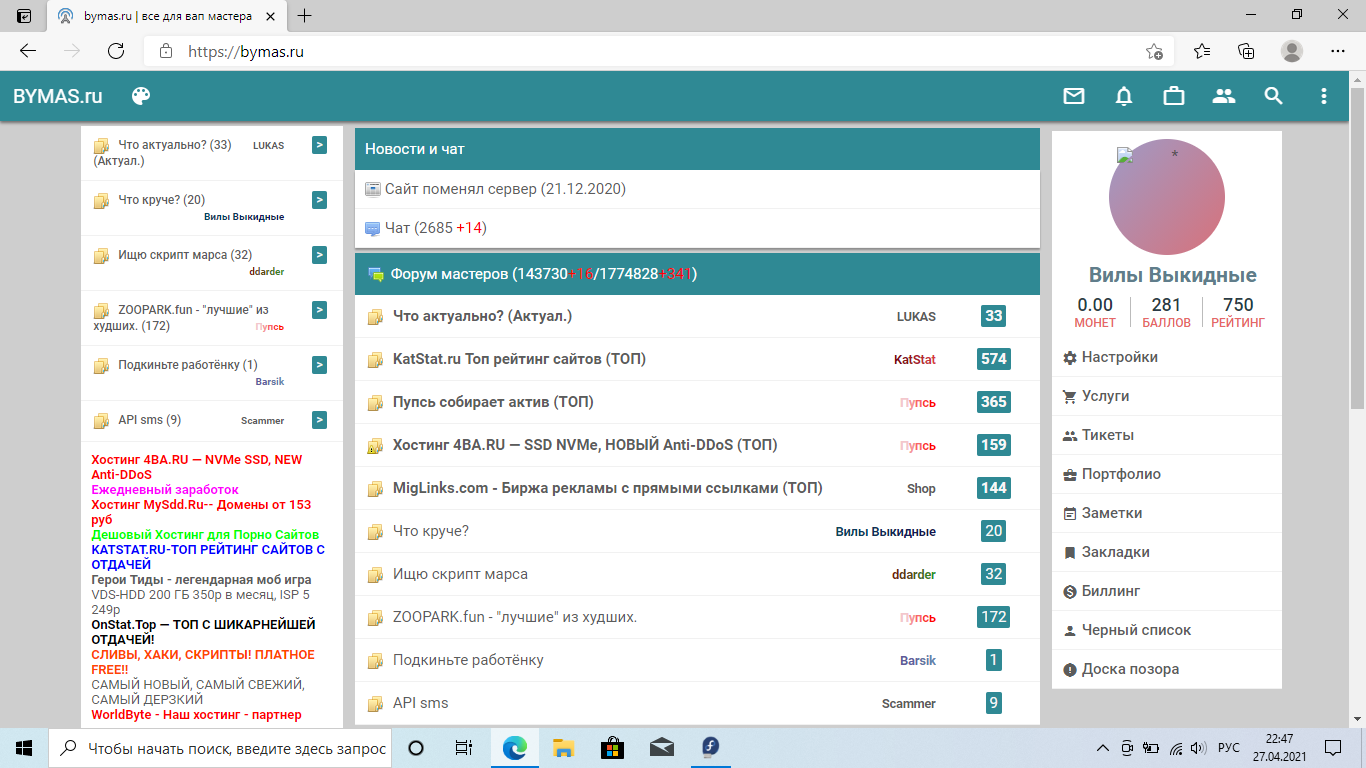Open the Настройки menu item
The height and width of the screenshot is (768, 1366).
click(x=1119, y=357)
